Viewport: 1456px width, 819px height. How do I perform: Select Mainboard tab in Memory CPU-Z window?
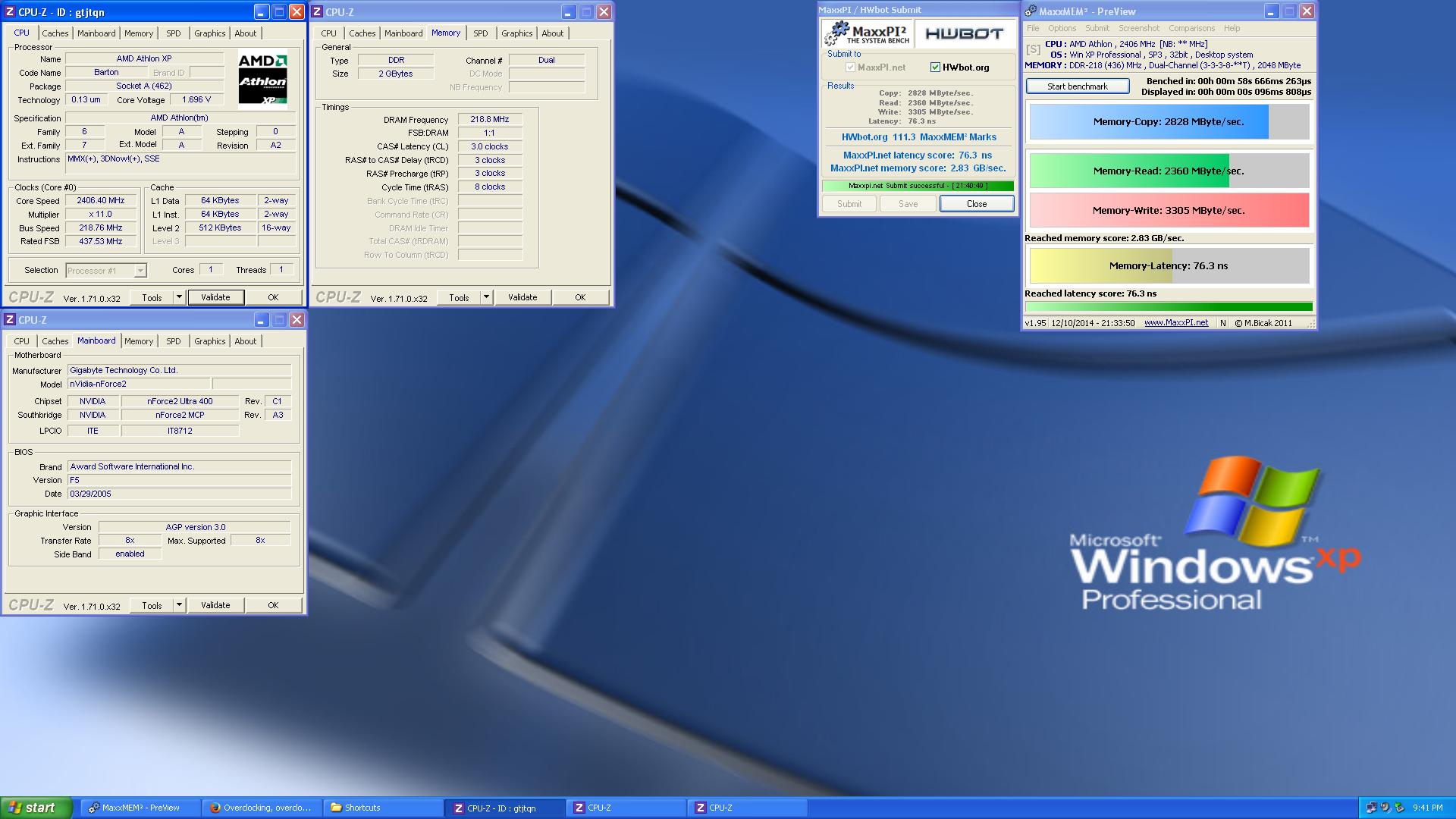[x=403, y=33]
